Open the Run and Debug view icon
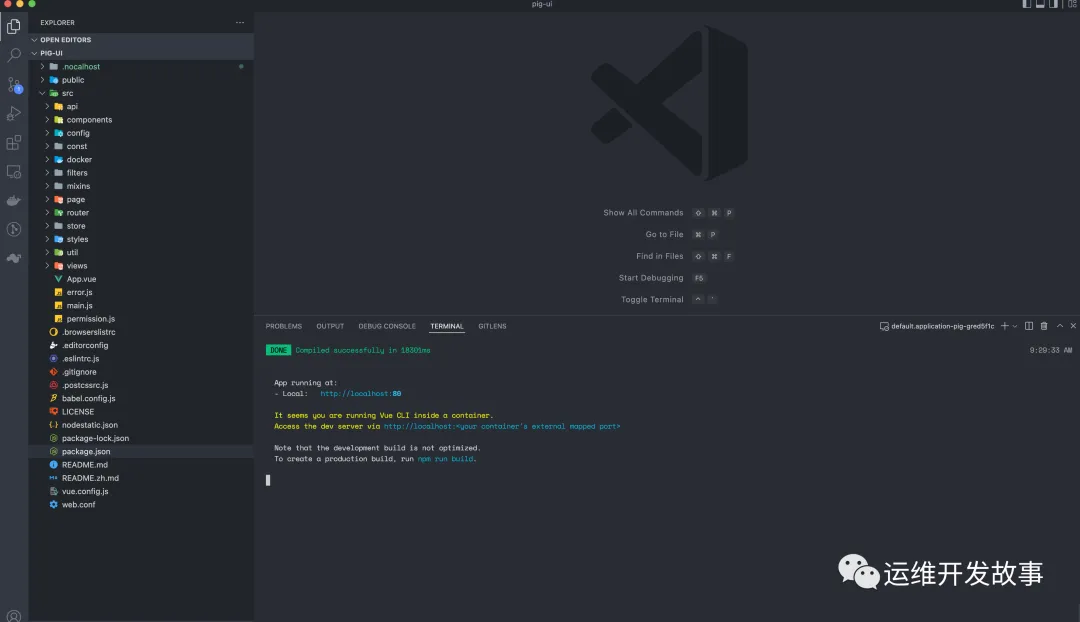 click(14, 114)
